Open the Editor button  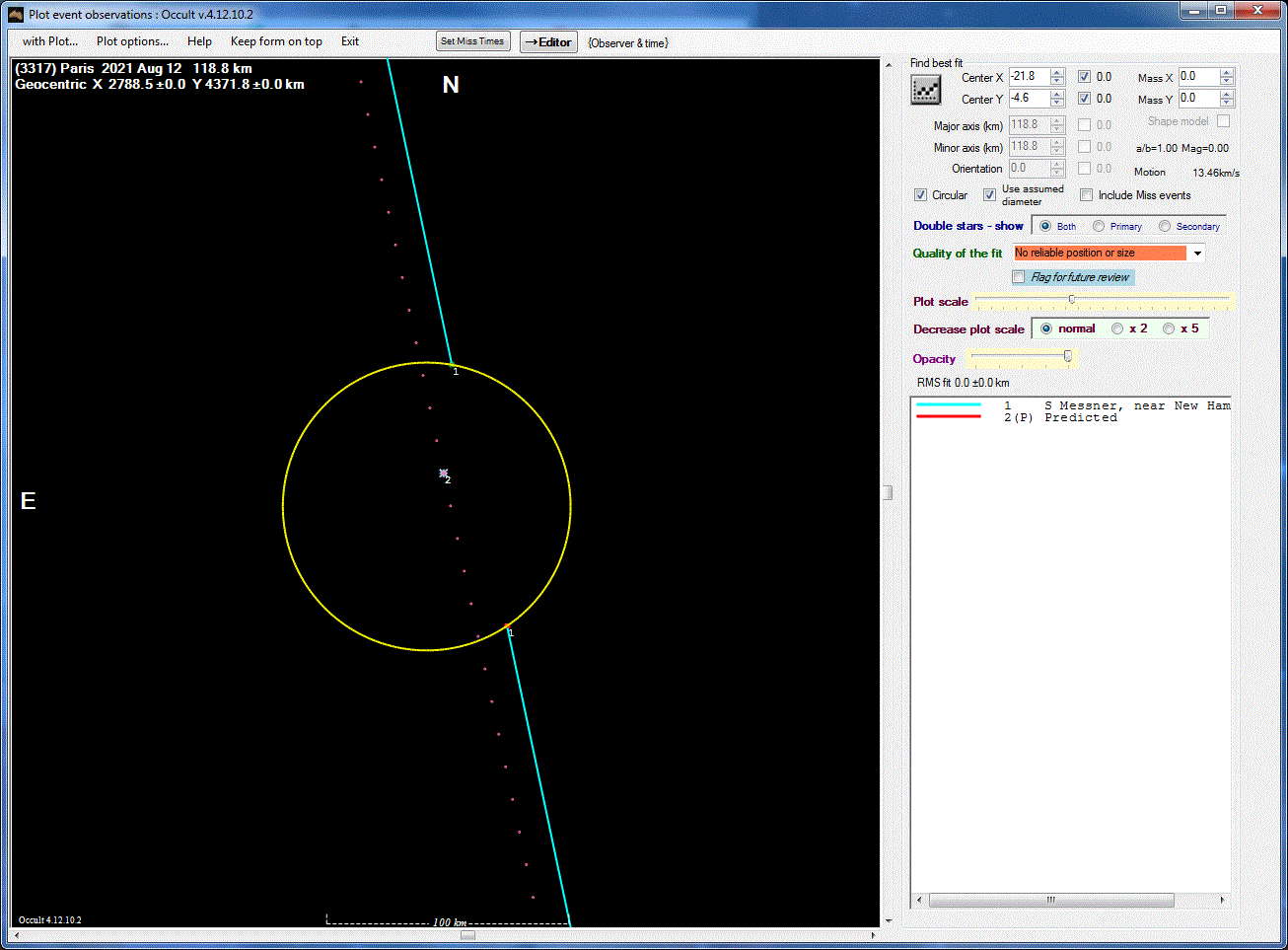click(x=548, y=42)
